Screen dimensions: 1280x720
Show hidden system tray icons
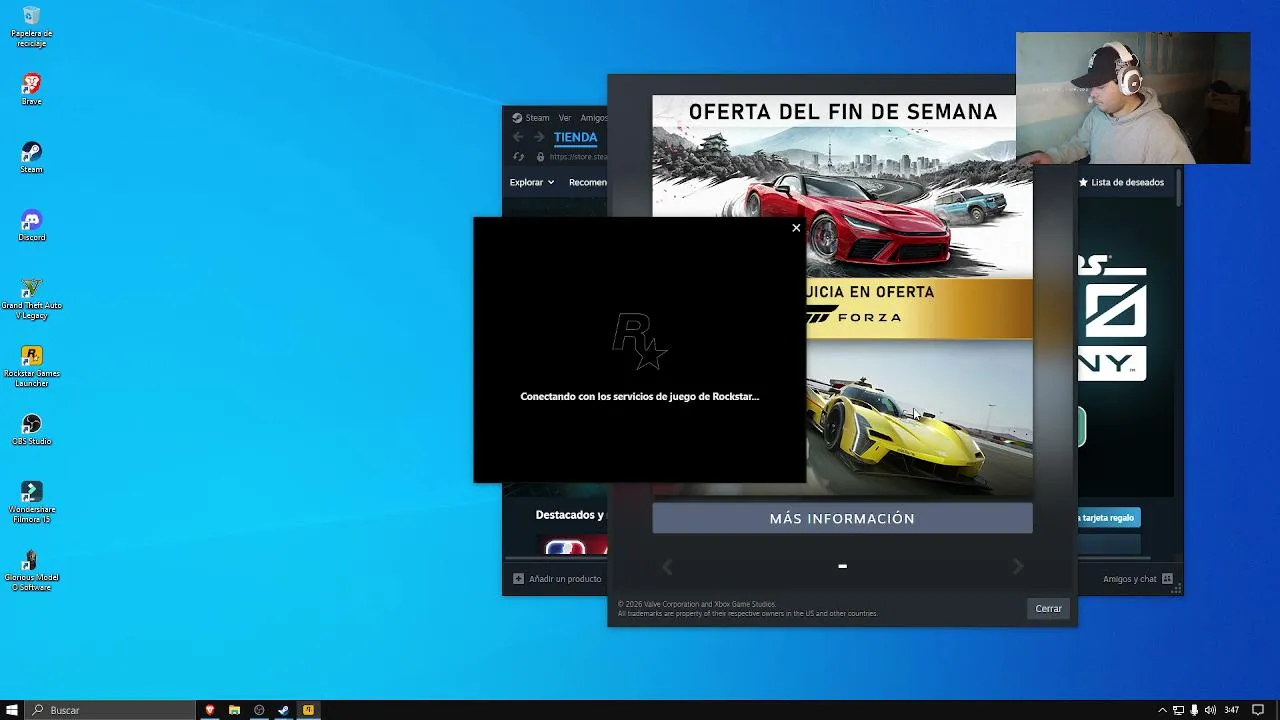coord(1162,710)
